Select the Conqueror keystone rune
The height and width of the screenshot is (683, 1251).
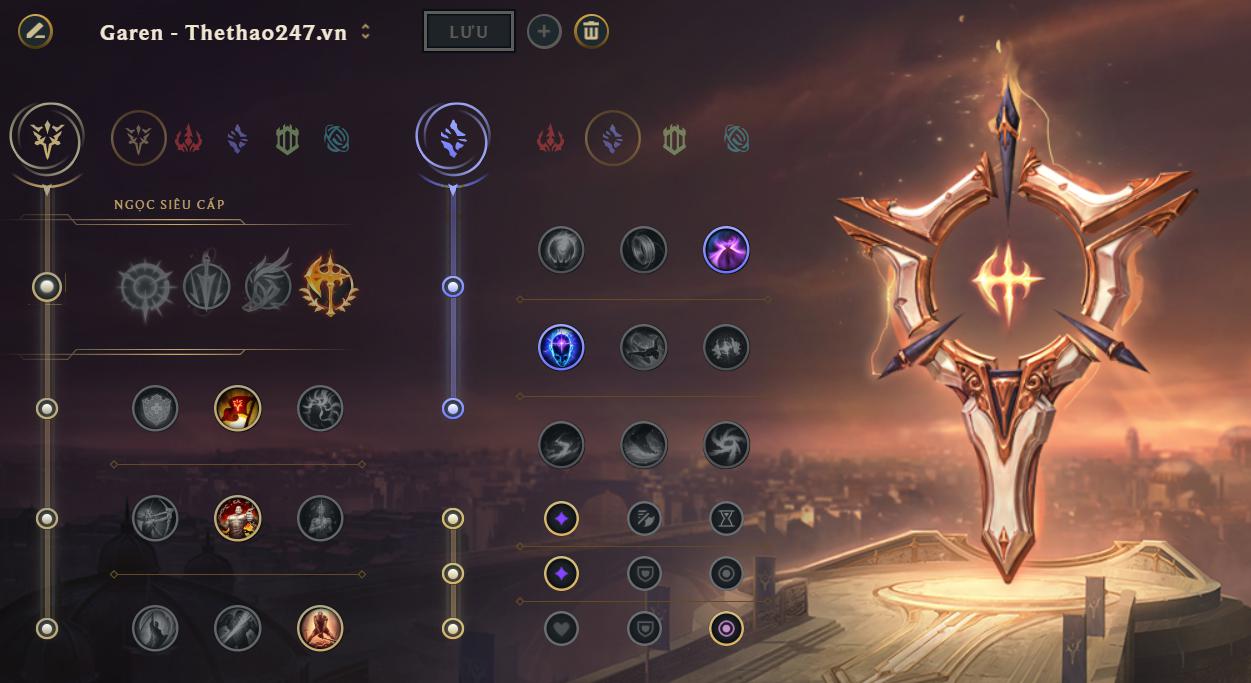click(330, 286)
